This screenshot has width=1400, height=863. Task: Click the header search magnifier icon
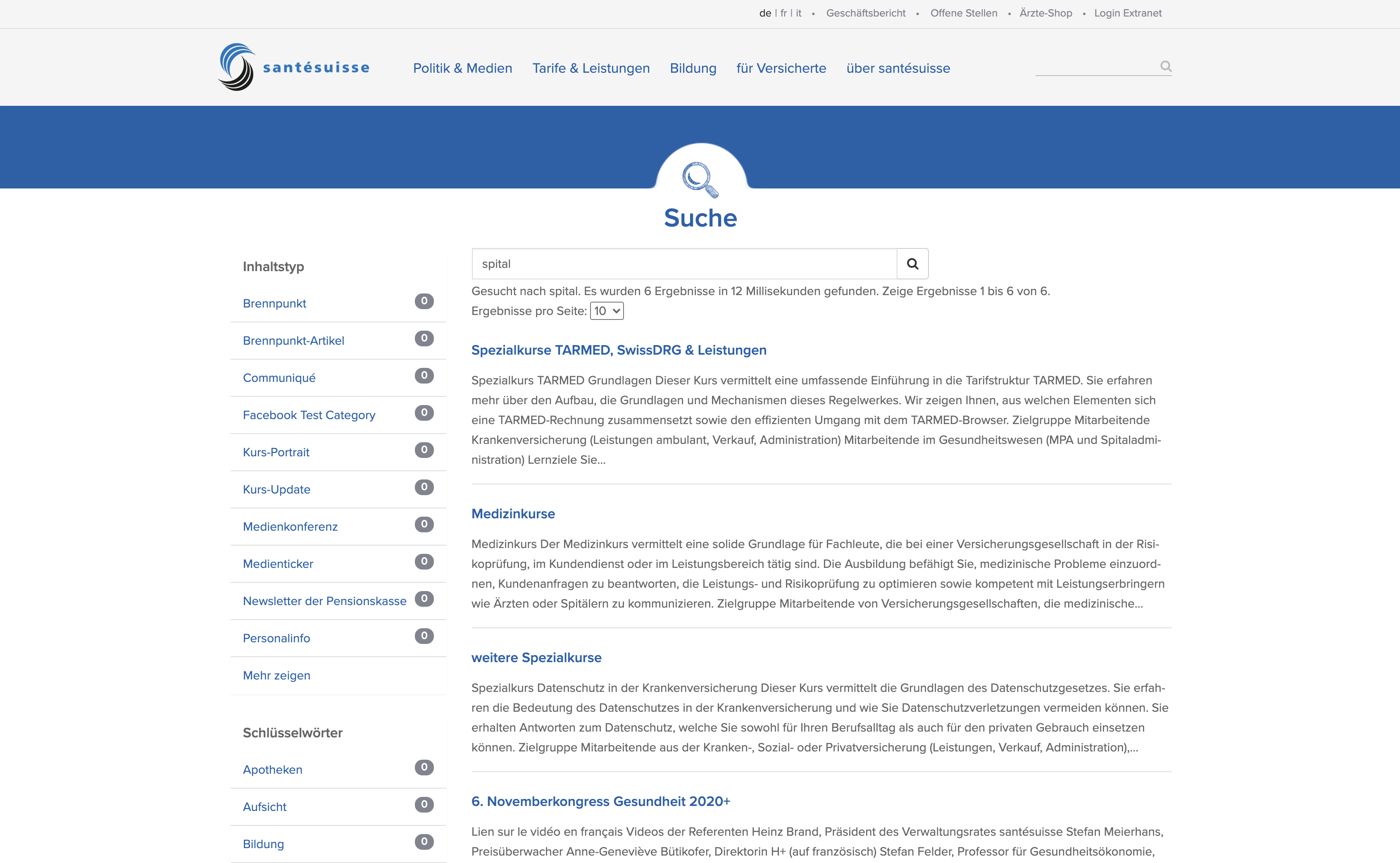1166,66
